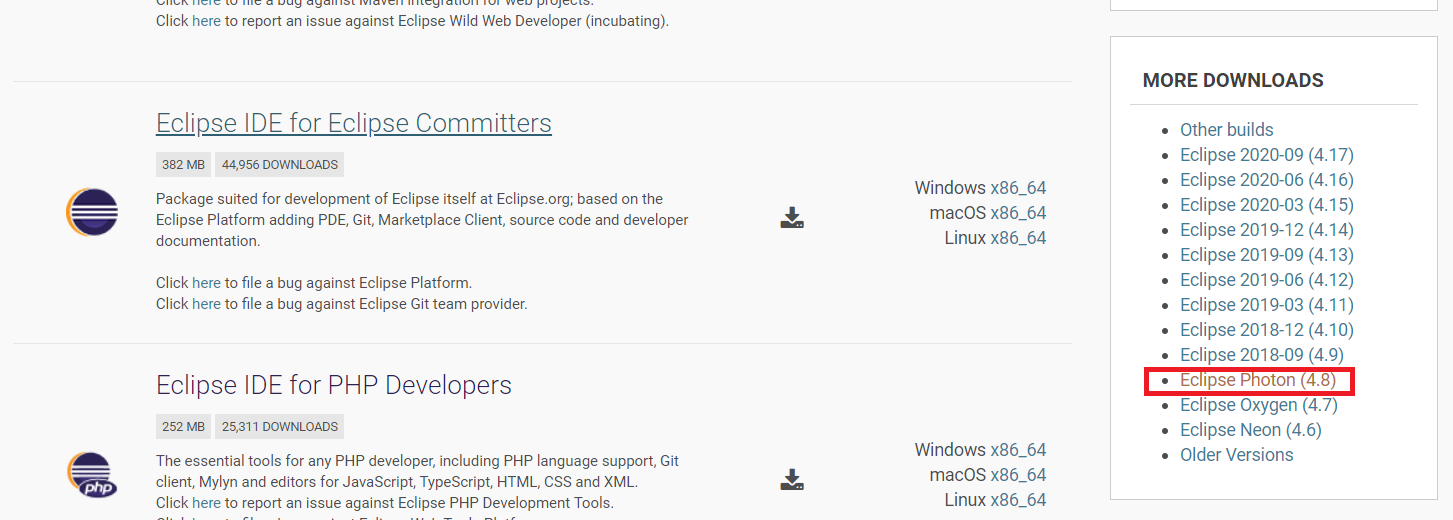Open Other builds link

tap(1227, 130)
